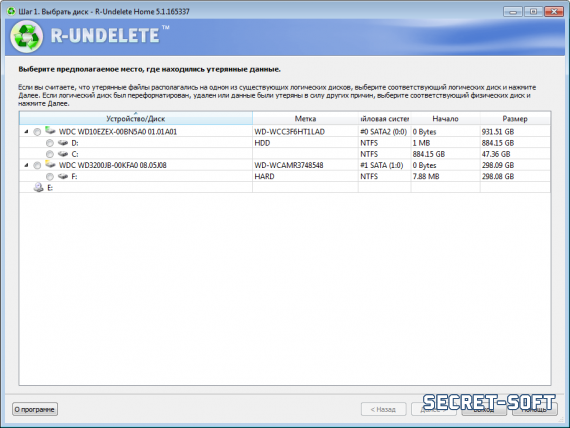
Task: Select the D: partition radio button
Action: (x=50, y=143)
